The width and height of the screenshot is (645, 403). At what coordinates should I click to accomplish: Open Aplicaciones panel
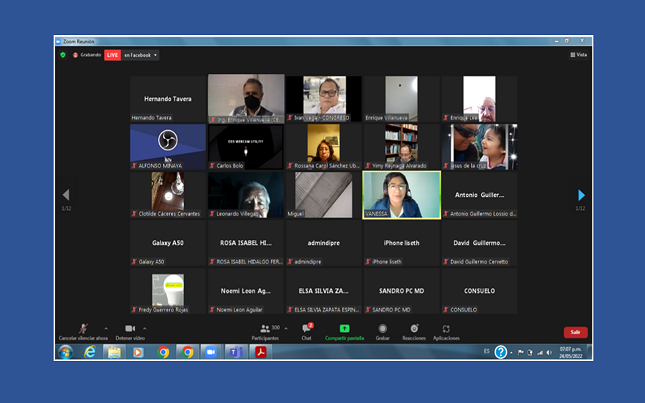tap(446, 332)
